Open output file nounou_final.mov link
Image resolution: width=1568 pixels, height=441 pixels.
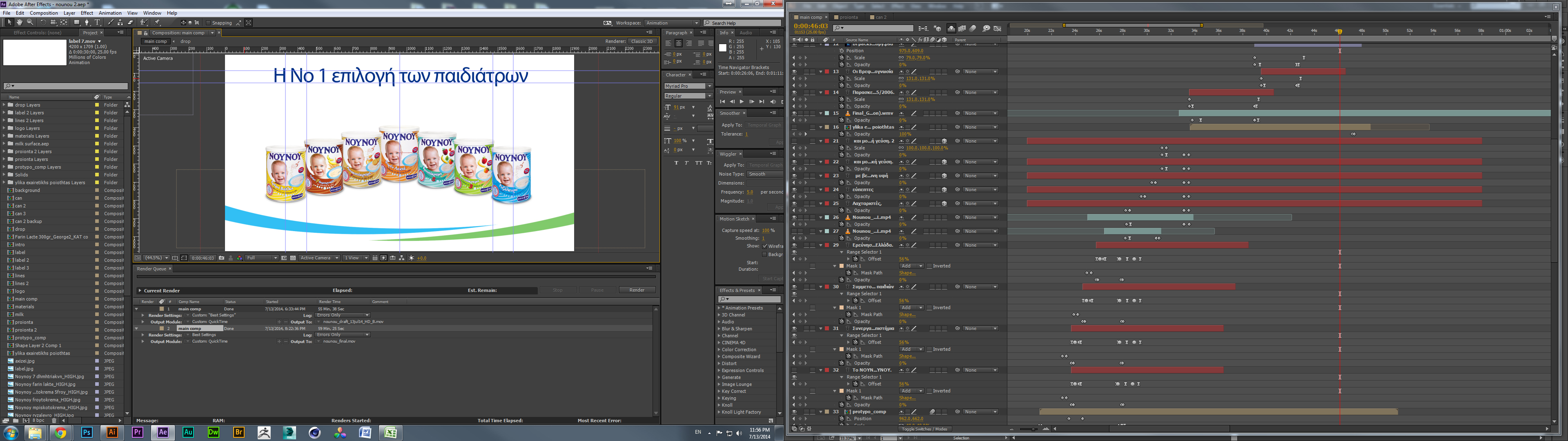339,341
